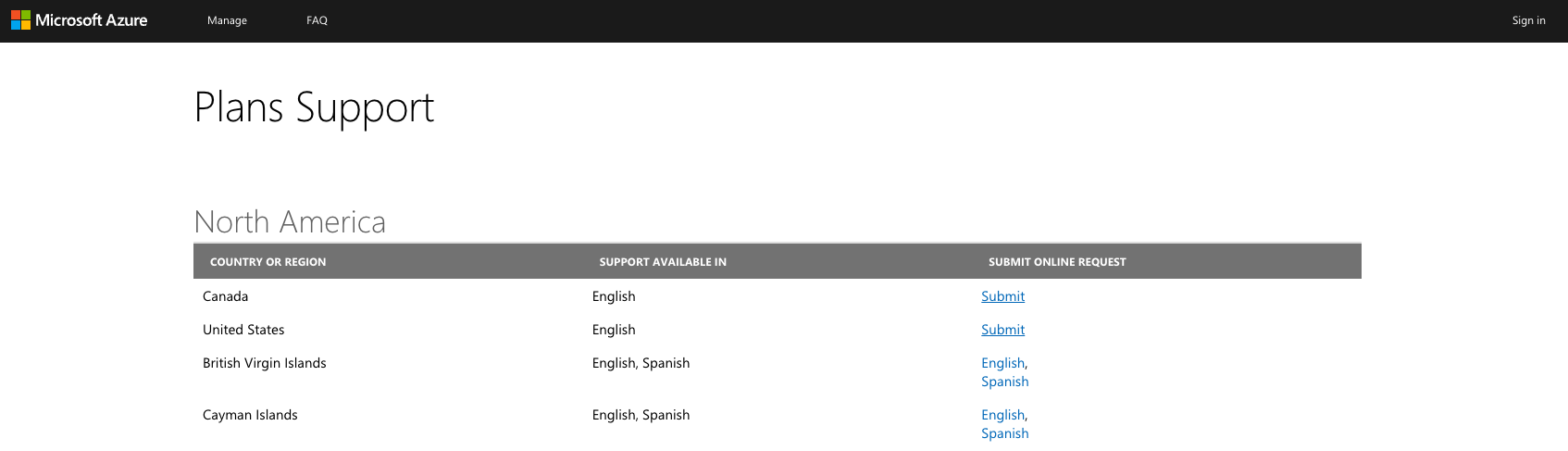This screenshot has width=1568, height=451.
Task: Click the Microsoft Azure logo icon
Action: pos(20,20)
